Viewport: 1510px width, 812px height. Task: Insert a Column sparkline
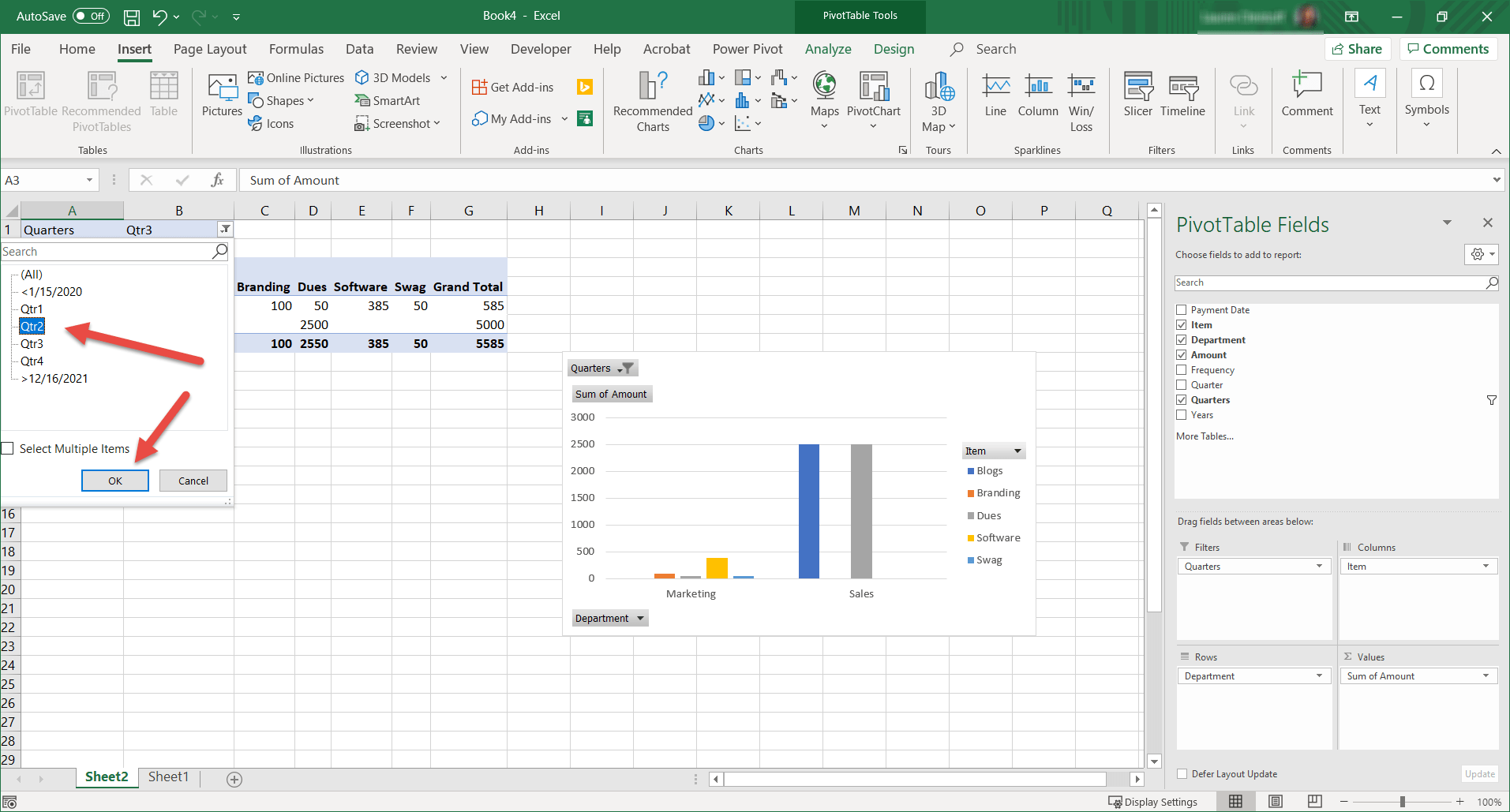[x=1038, y=95]
